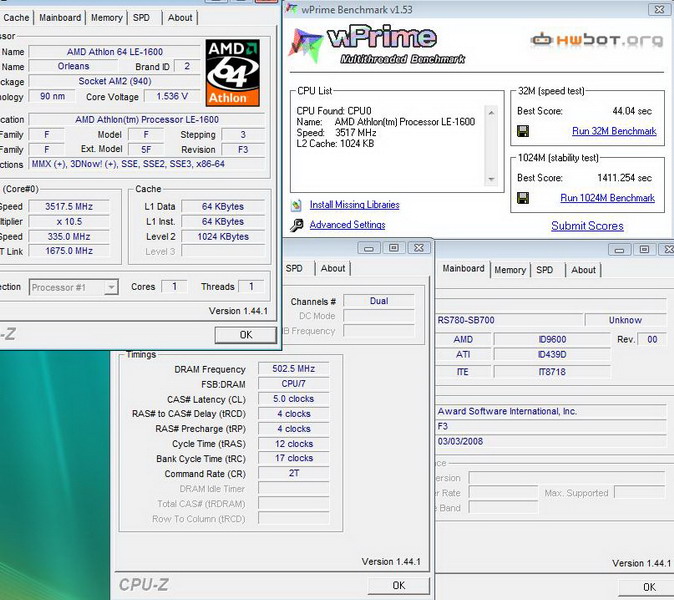Click OK in the mainboard CPU-Z window

pos(649,587)
